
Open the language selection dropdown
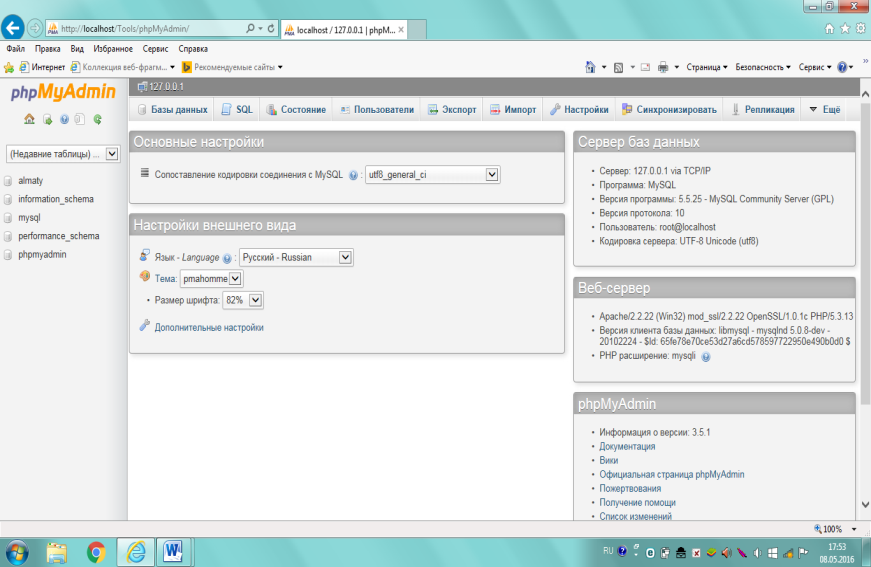point(296,257)
